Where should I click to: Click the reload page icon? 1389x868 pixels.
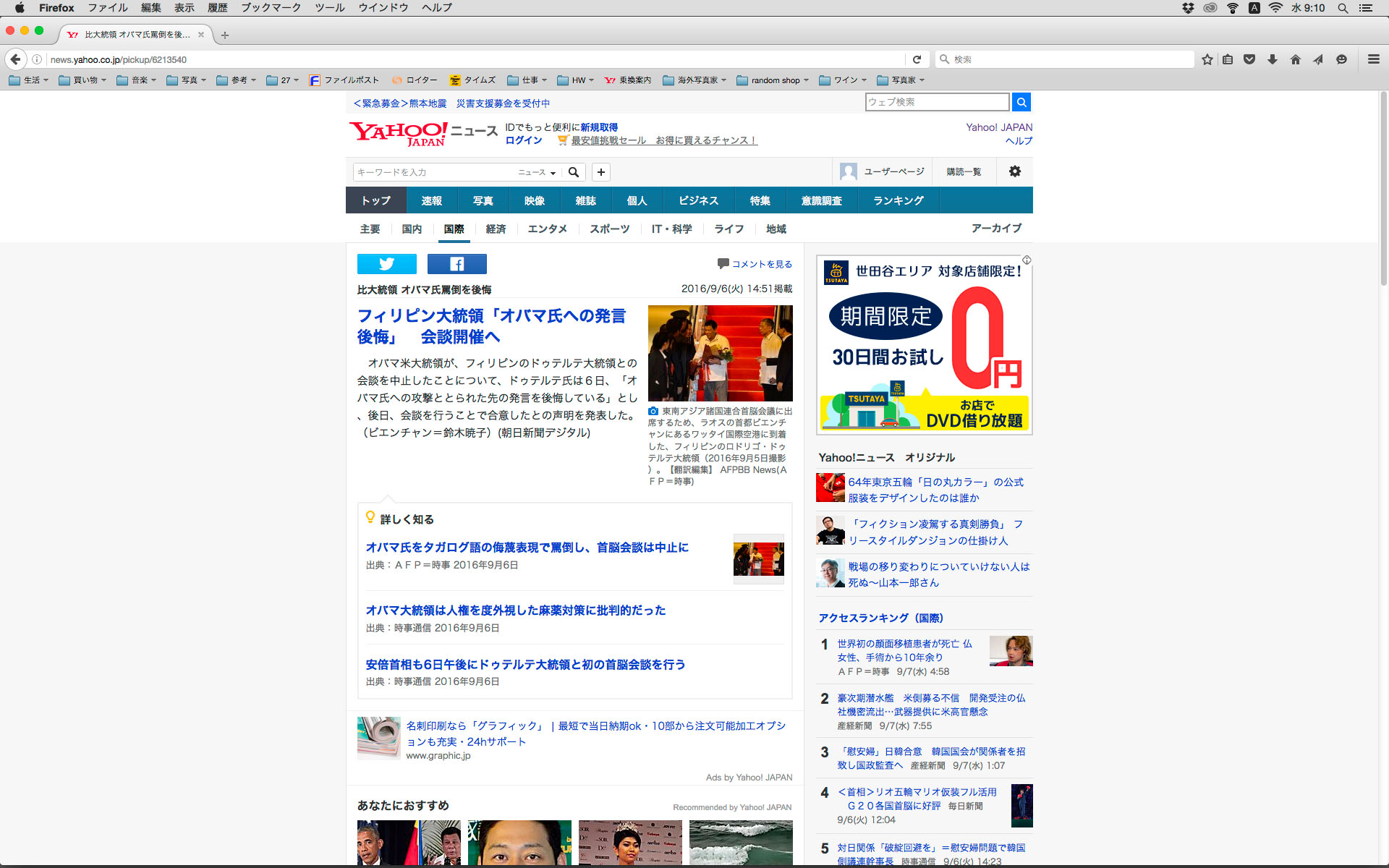[x=917, y=59]
